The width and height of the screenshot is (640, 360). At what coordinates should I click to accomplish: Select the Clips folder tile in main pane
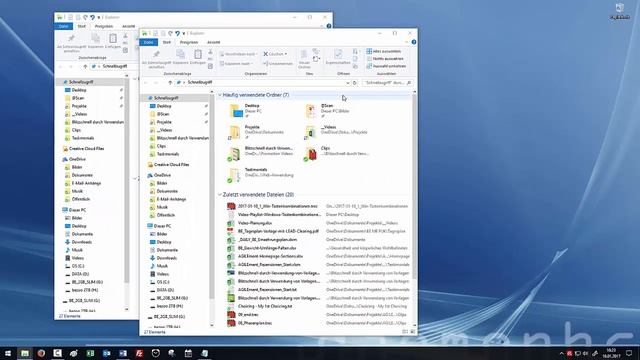click(337, 153)
